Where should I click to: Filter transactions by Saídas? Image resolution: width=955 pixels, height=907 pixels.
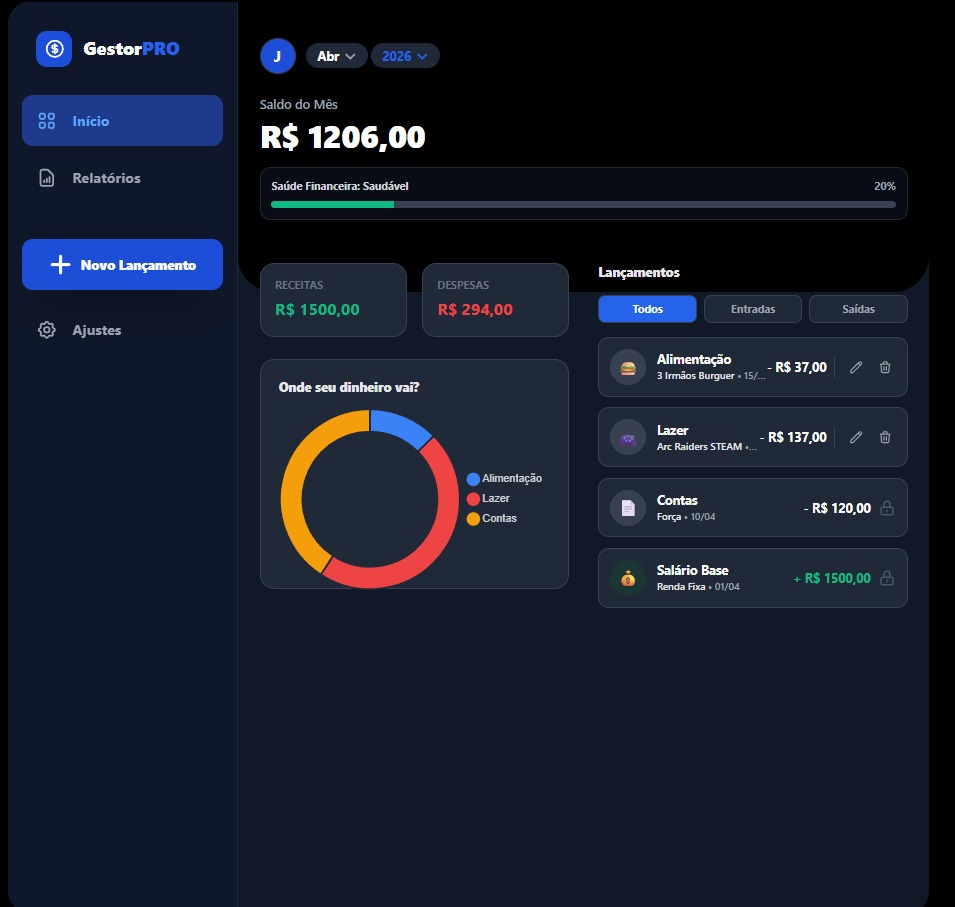[x=858, y=309]
